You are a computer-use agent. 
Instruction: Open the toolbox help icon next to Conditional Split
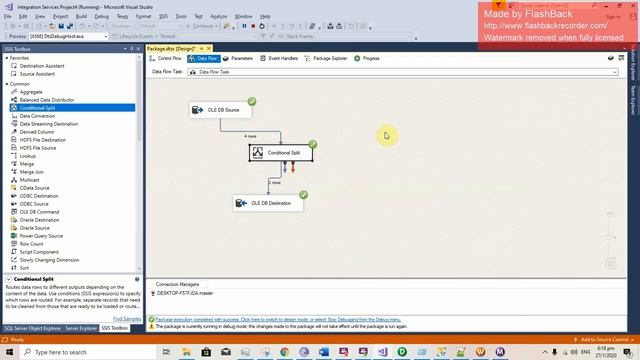137,279
